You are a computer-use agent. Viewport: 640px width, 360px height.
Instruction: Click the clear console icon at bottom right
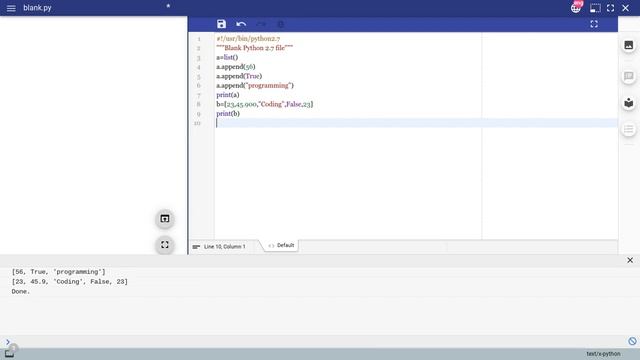[x=632, y=341]
